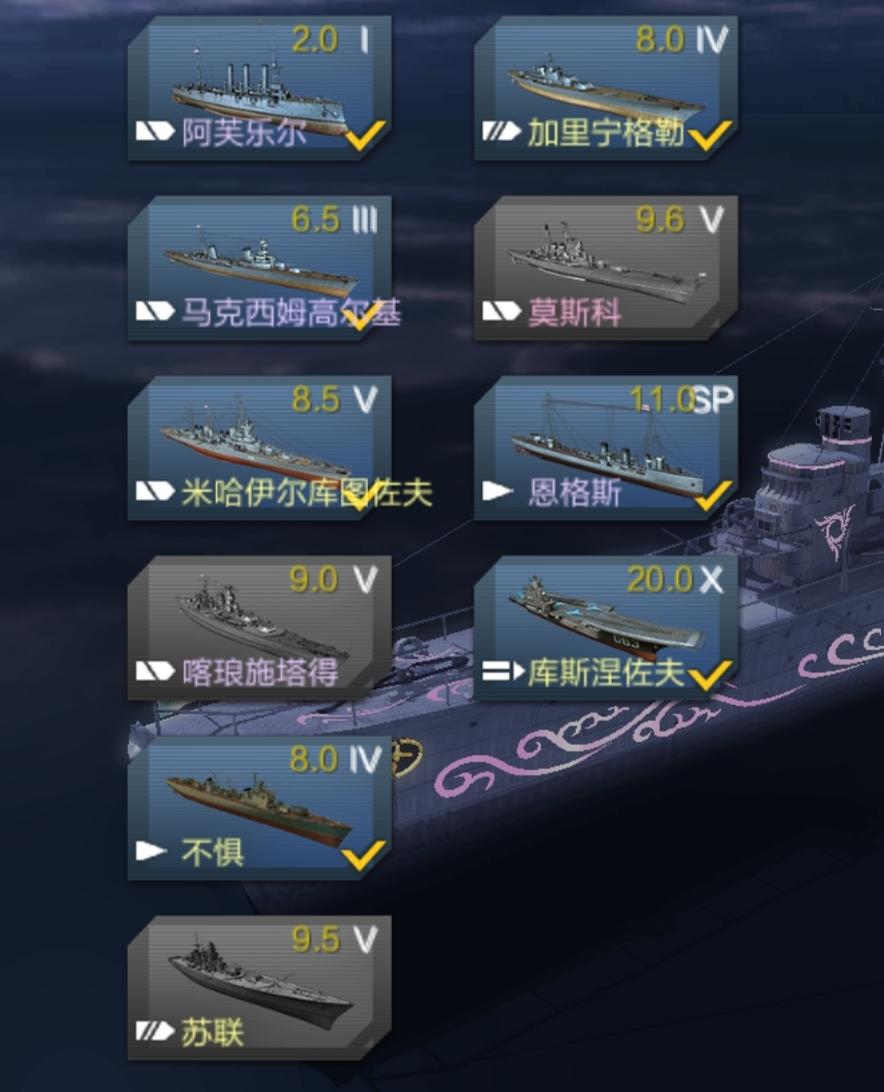Click the destroyer arrow icon beside 恩格斯

498,491
